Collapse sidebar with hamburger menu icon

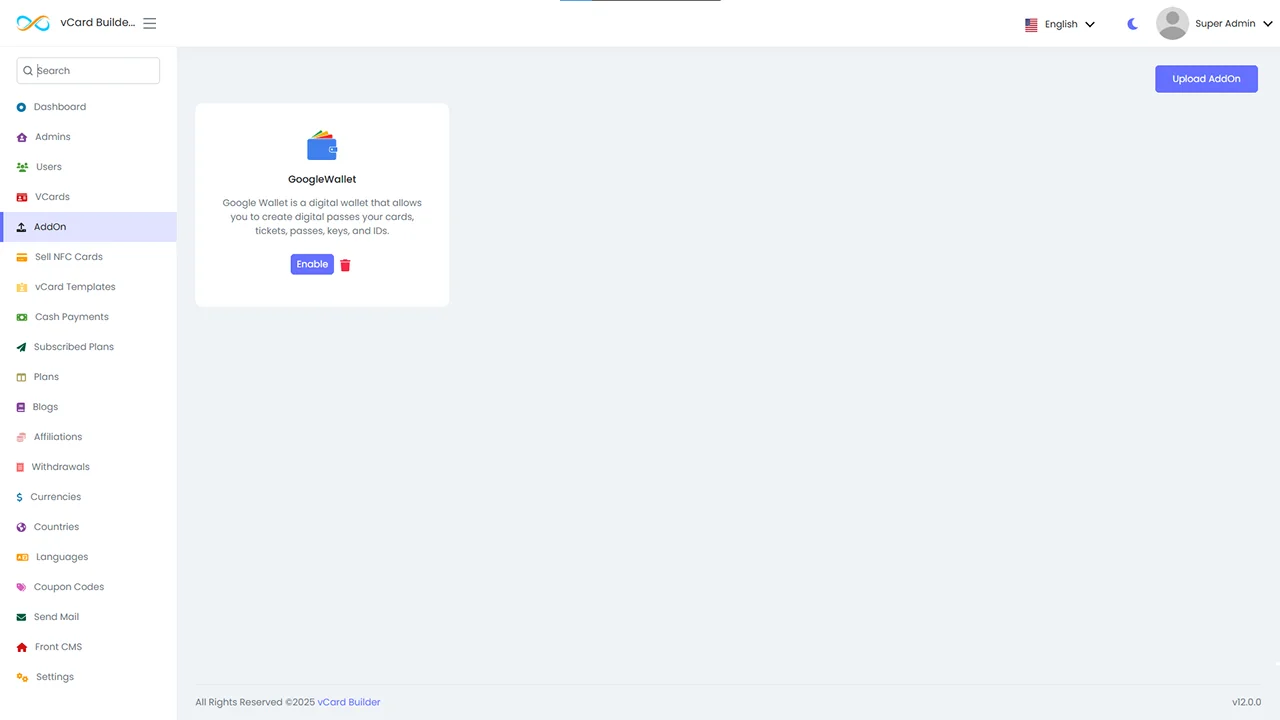pyautogui.click(x=150, y=23)
